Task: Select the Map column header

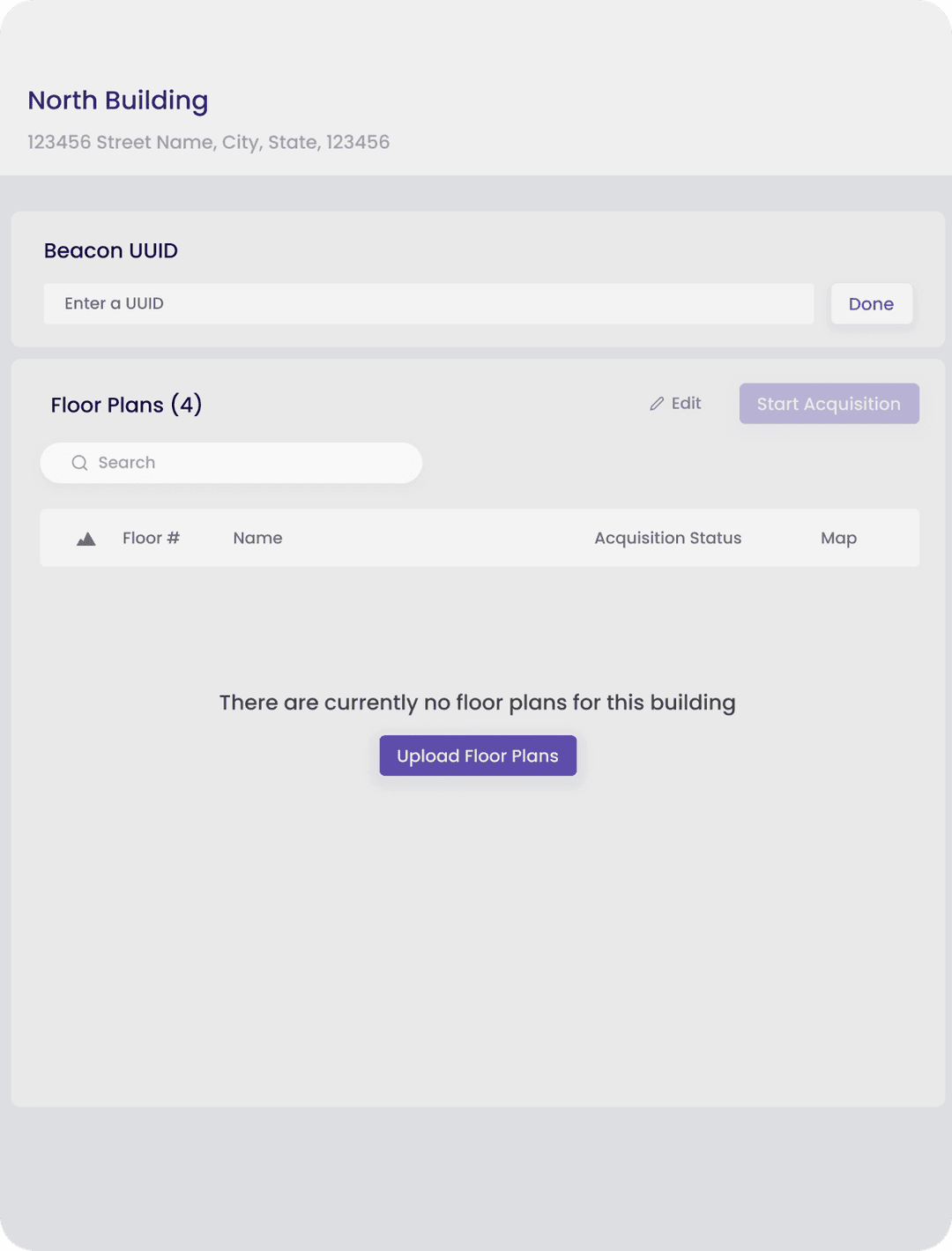Action: pyautogui.click(x=838, y=538)
